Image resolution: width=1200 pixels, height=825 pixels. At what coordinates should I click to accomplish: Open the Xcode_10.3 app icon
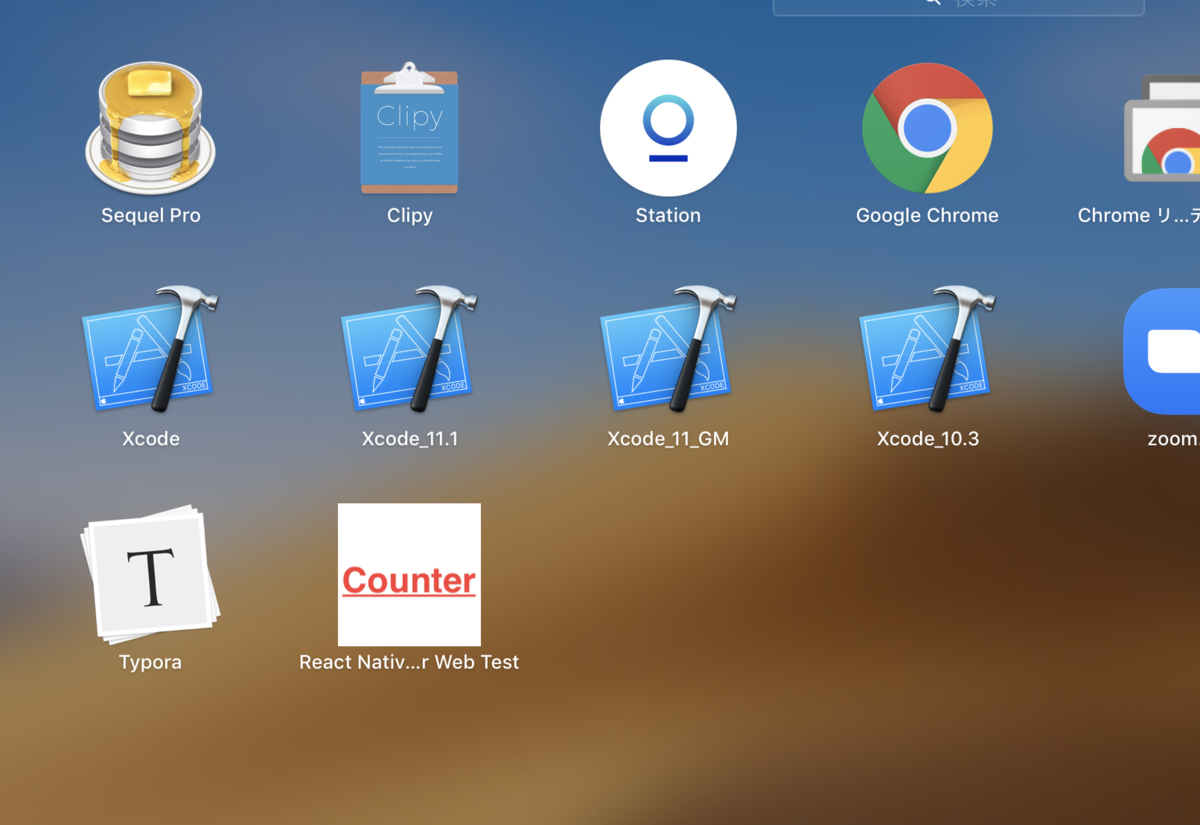(x=927, y=350)
